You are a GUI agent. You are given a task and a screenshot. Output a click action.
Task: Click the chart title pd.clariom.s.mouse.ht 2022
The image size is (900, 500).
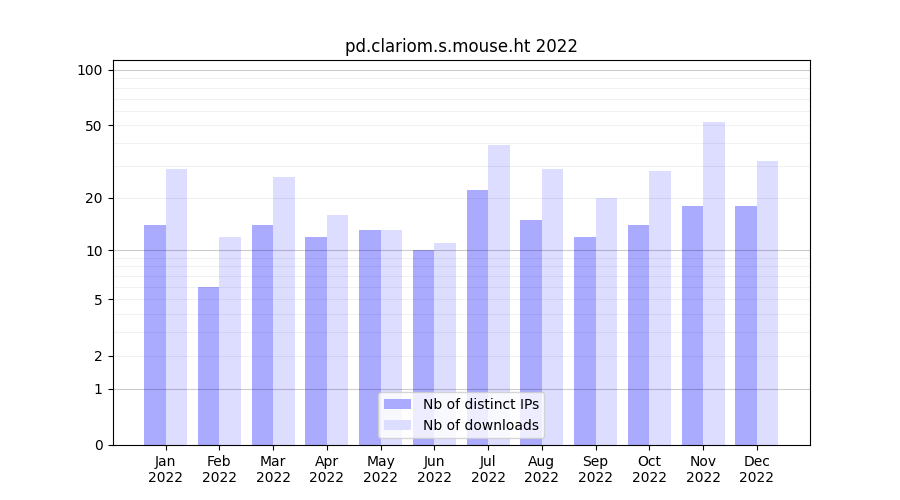tap(461, 46)
